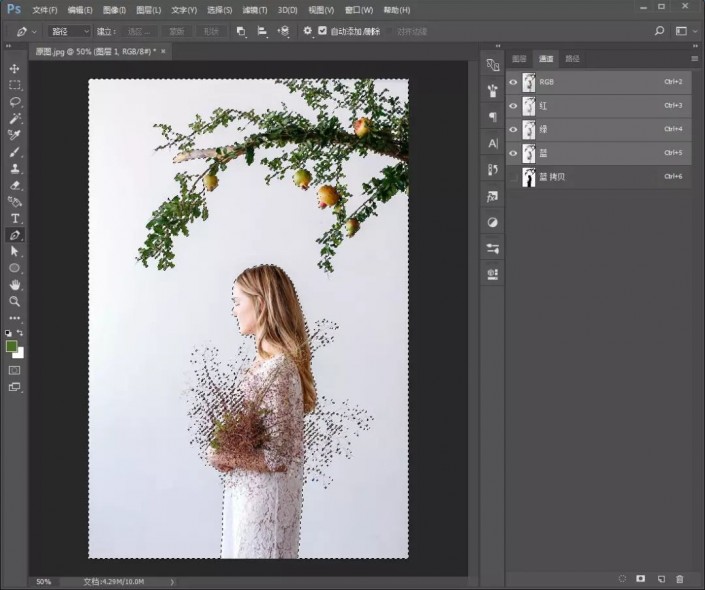Select the 红 channel thumbnail
Screen dimensions: 705x590
coord(528,105)
